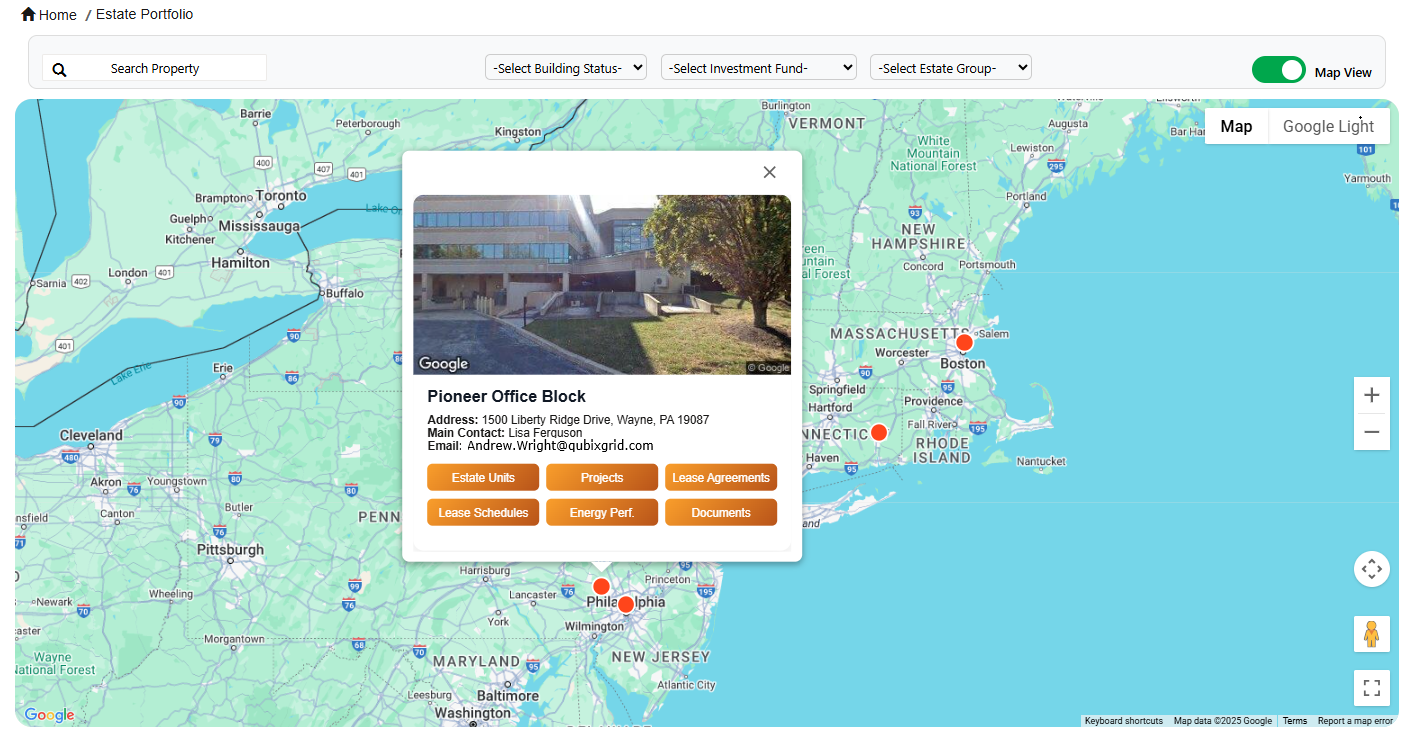Image resolution: width=1417 pixels, height=744 pixels.
Task: Switch to Google Light map style
Action: pos(1328,126)
